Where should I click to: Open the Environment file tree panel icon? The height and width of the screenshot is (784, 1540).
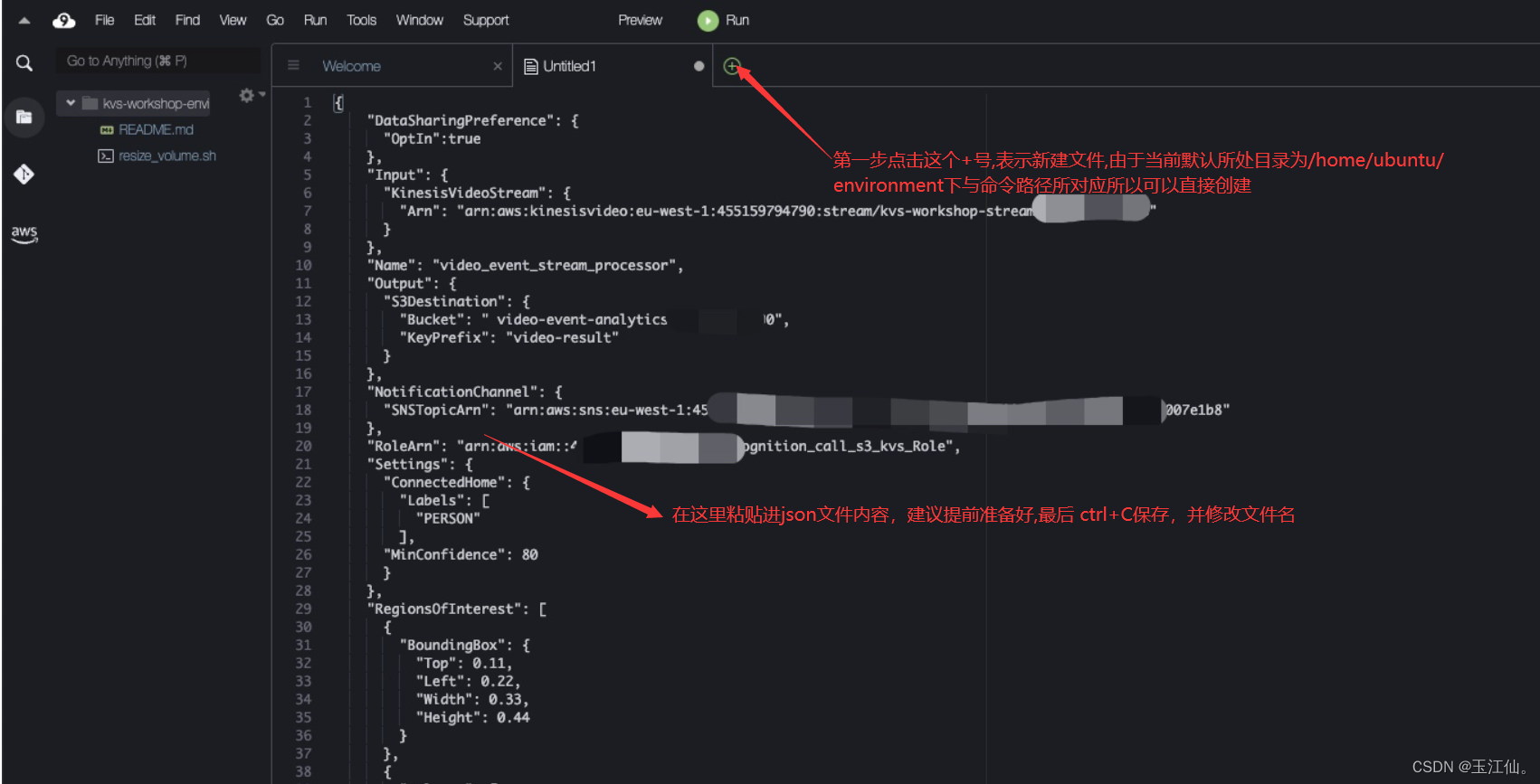click(x=24, y=117)
